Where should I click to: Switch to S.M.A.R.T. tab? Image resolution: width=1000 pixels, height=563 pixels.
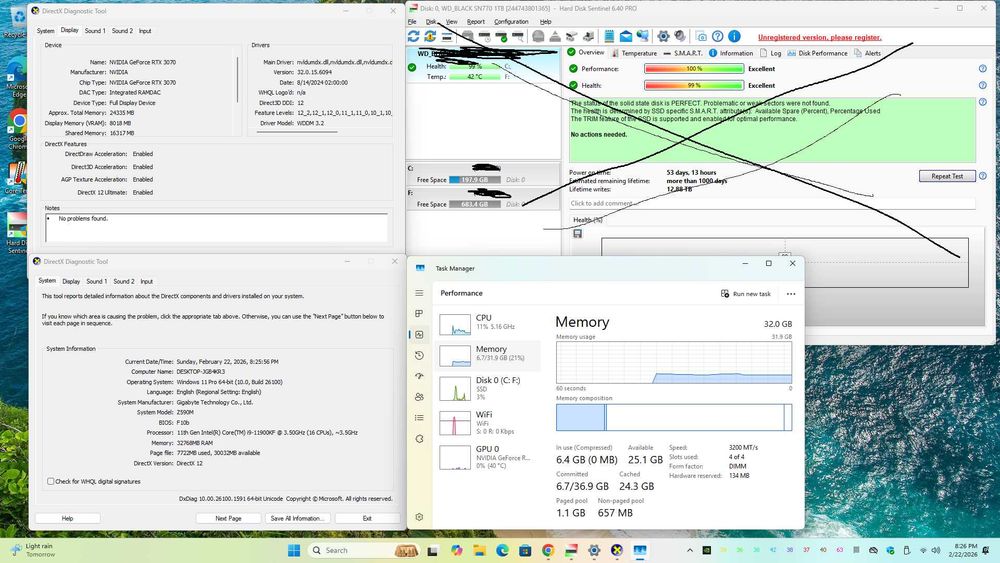tap(683, 53)
